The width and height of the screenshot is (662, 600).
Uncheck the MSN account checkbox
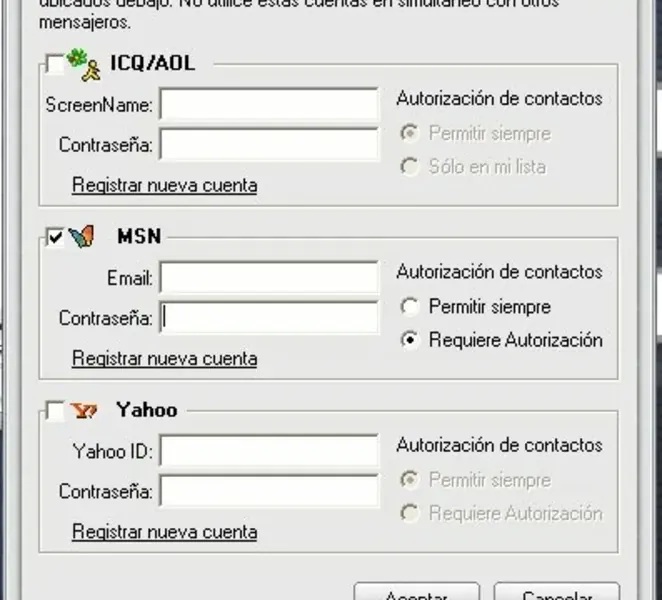click(55, 238)
